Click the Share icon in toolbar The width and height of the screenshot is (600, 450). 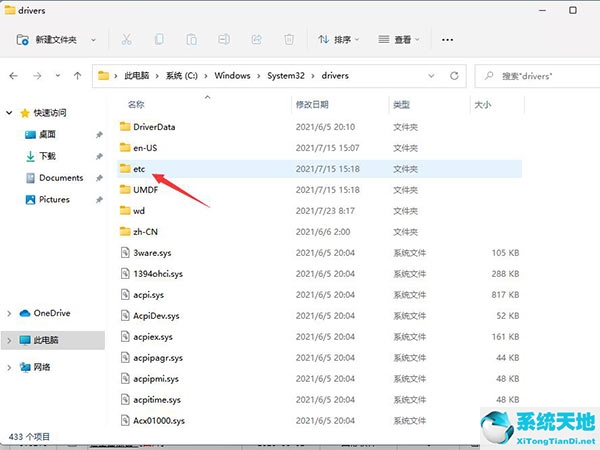pyautogui.click(x=256, y=39)
